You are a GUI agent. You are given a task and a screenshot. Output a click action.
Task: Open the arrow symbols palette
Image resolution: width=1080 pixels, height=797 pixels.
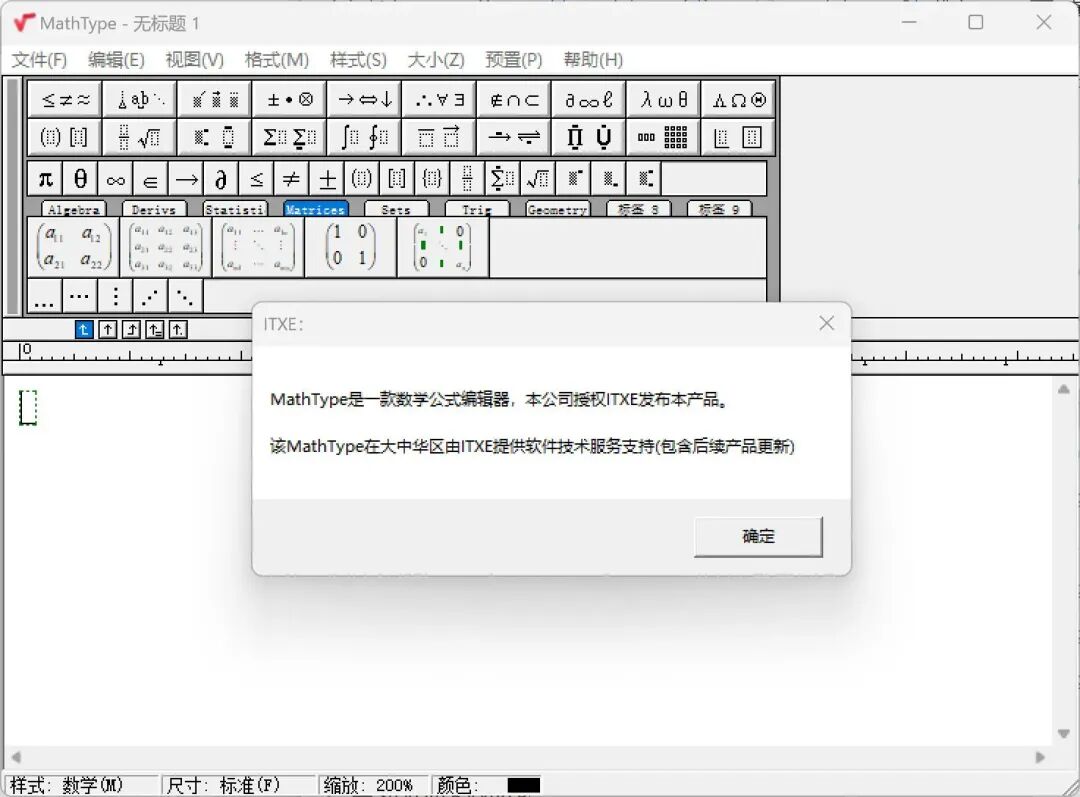(365, 100)
